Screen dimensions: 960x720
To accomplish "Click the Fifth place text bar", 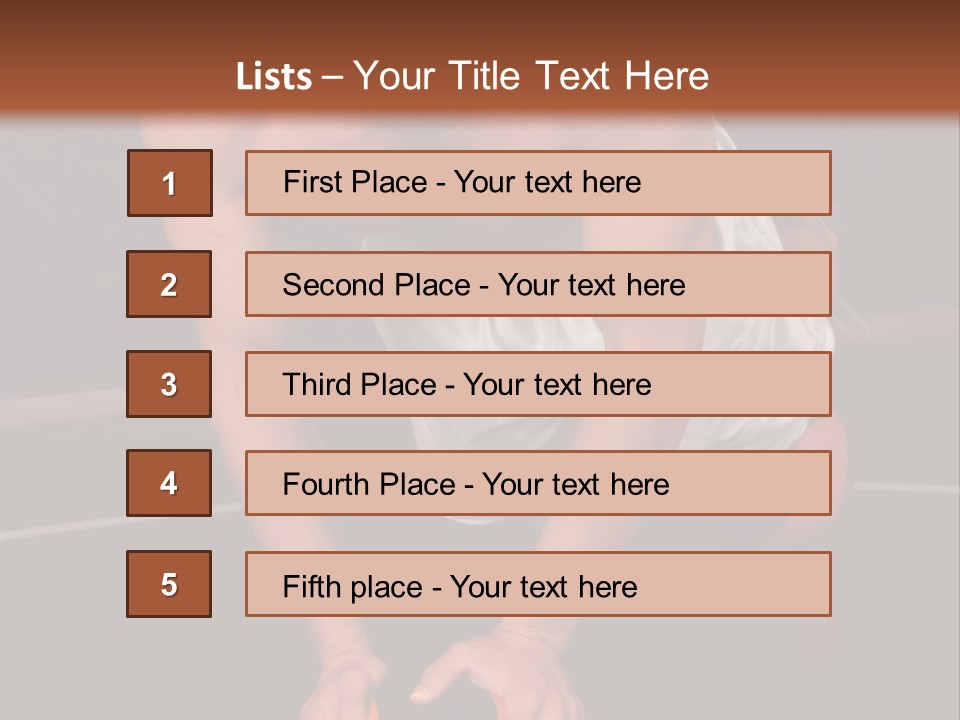I will [x=538, y=584].
